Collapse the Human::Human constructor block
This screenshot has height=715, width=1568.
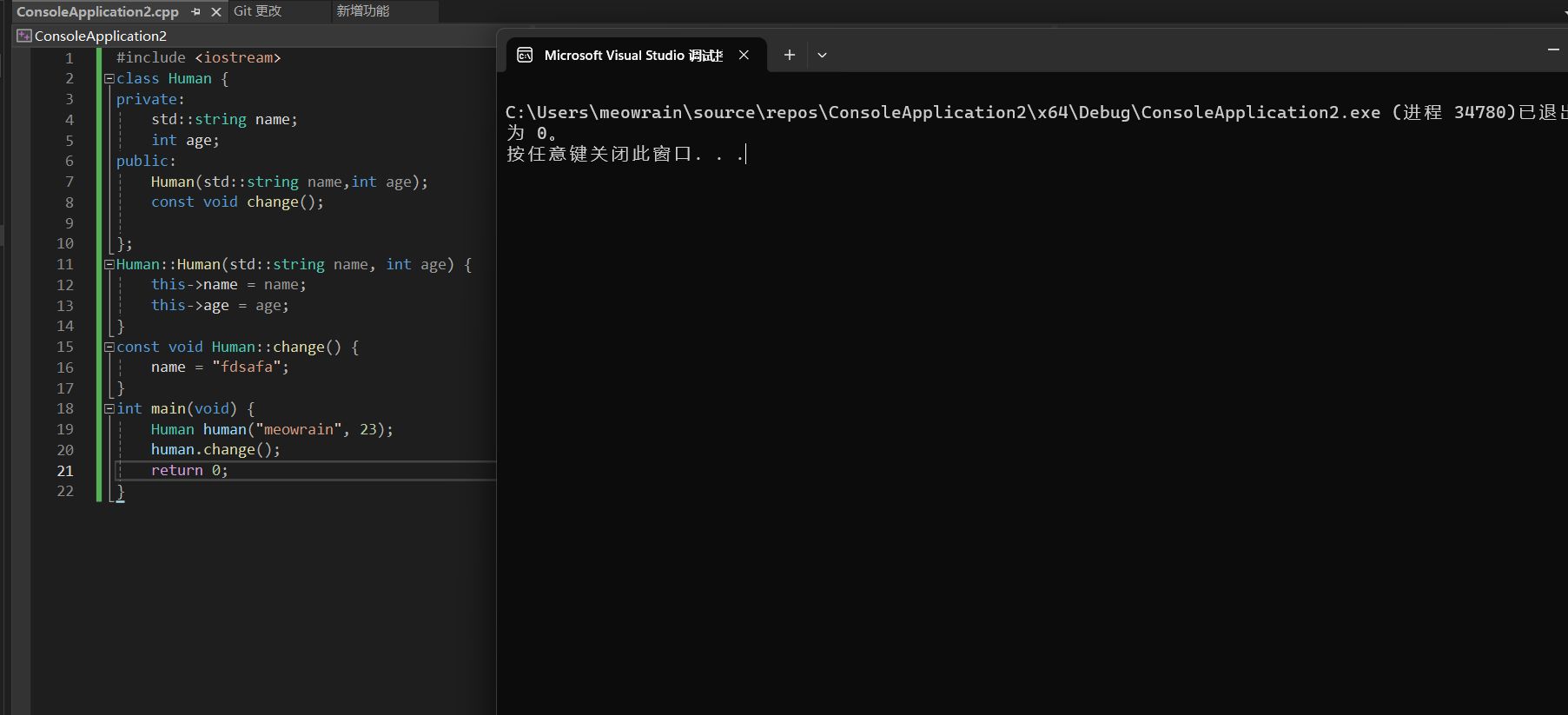tap(109, 264)
